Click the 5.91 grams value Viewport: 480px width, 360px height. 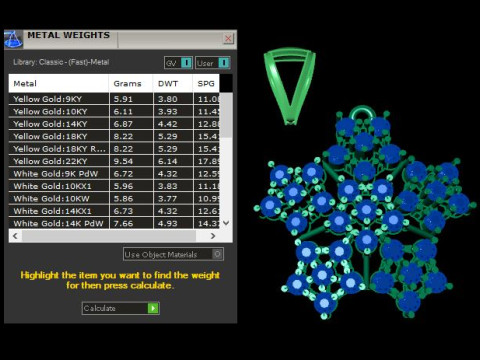pos(123,99)
